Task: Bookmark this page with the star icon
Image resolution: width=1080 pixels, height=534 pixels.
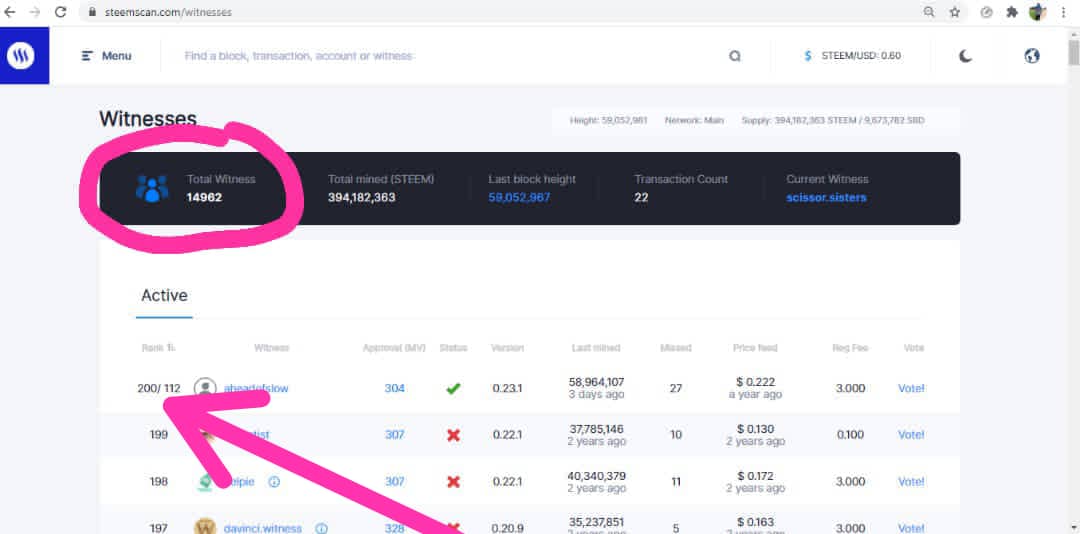Action: pyautogui.click(x=955, y=12)
